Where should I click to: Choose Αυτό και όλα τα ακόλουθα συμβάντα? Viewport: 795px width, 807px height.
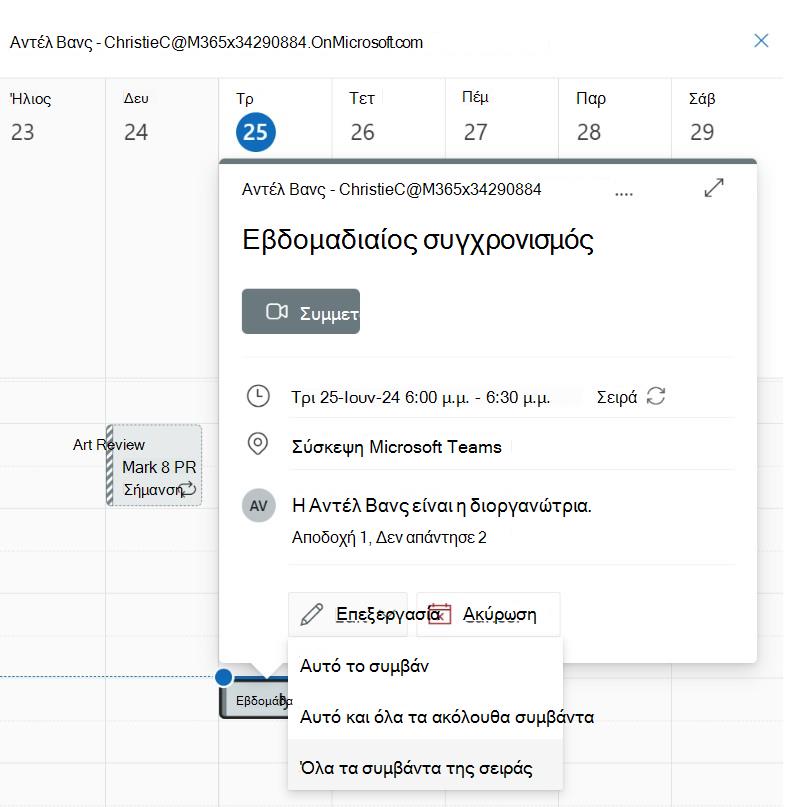(x=426, y=717)
